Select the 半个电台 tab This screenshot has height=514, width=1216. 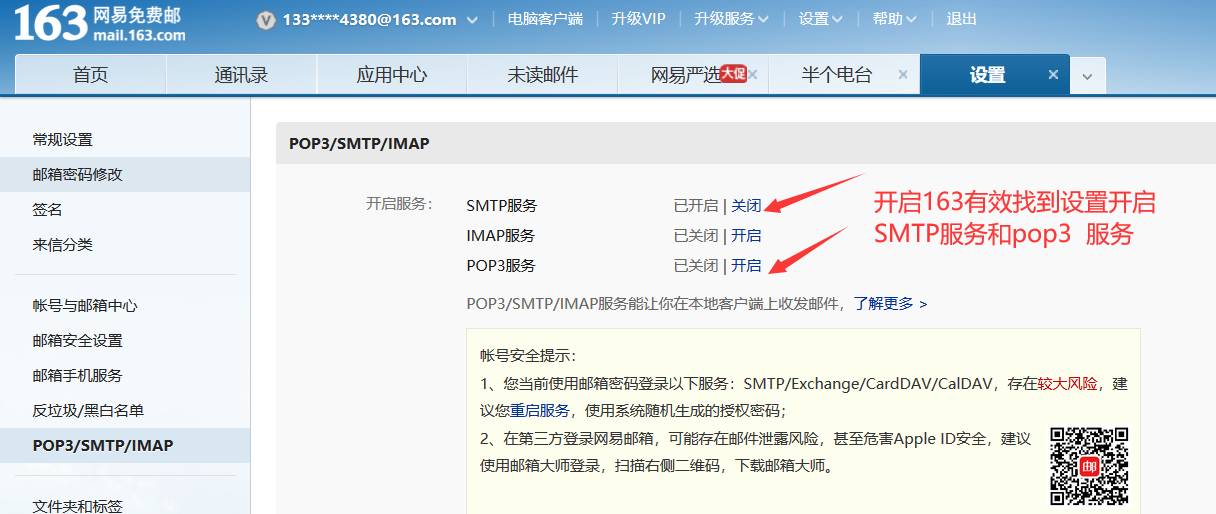[x=837, y=75]
